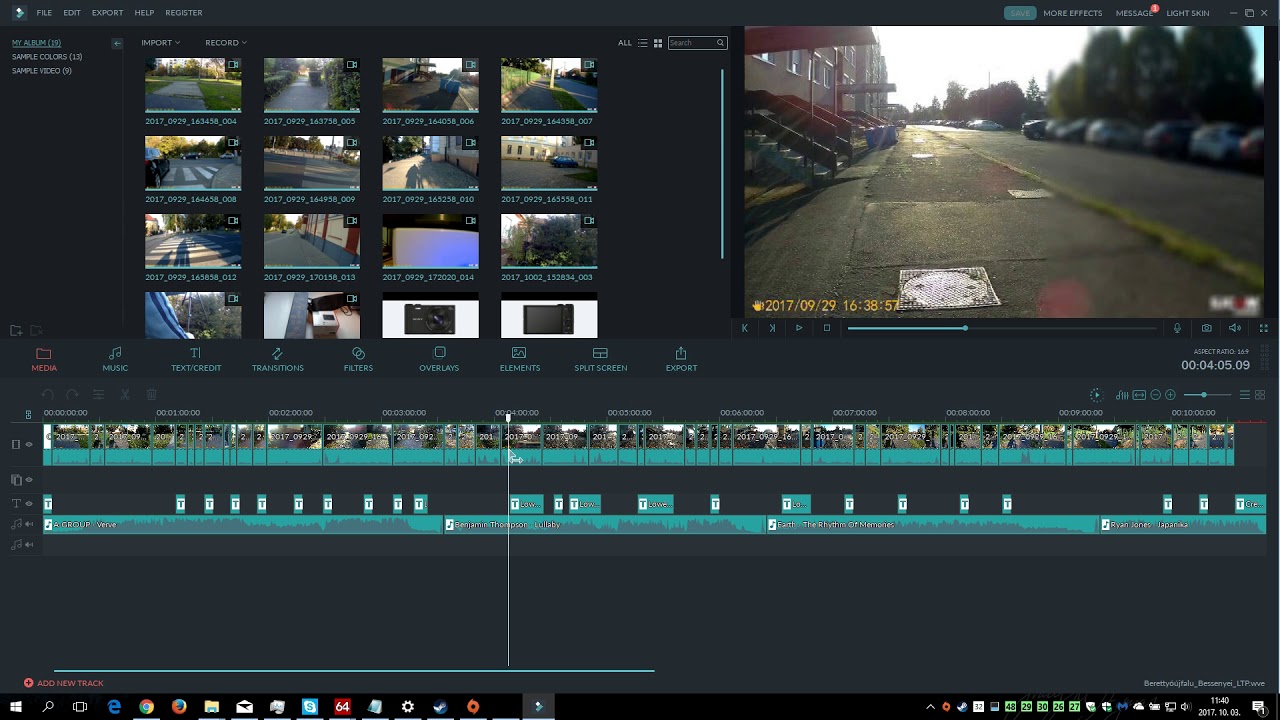1280x720 pixels.
Task: Open the Elements panel
Action: [x=519, y=360]
